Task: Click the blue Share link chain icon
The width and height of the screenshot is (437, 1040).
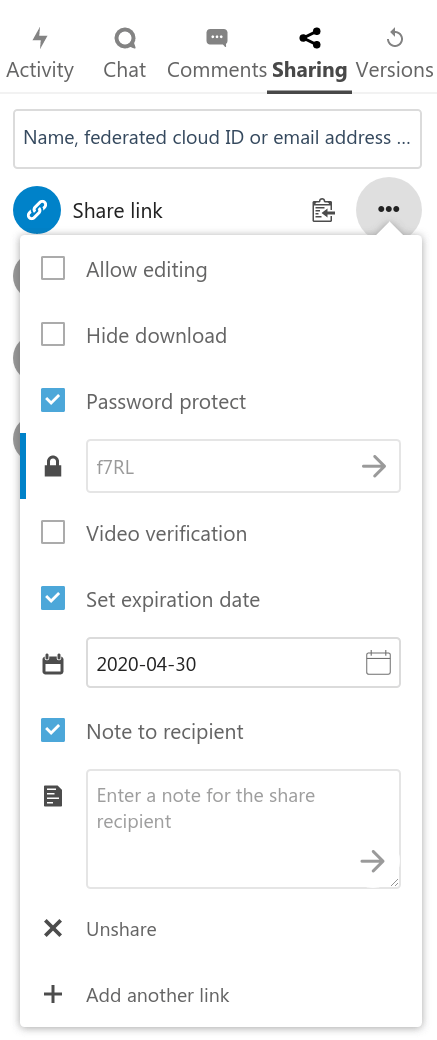Action: (x=37, y=210)
